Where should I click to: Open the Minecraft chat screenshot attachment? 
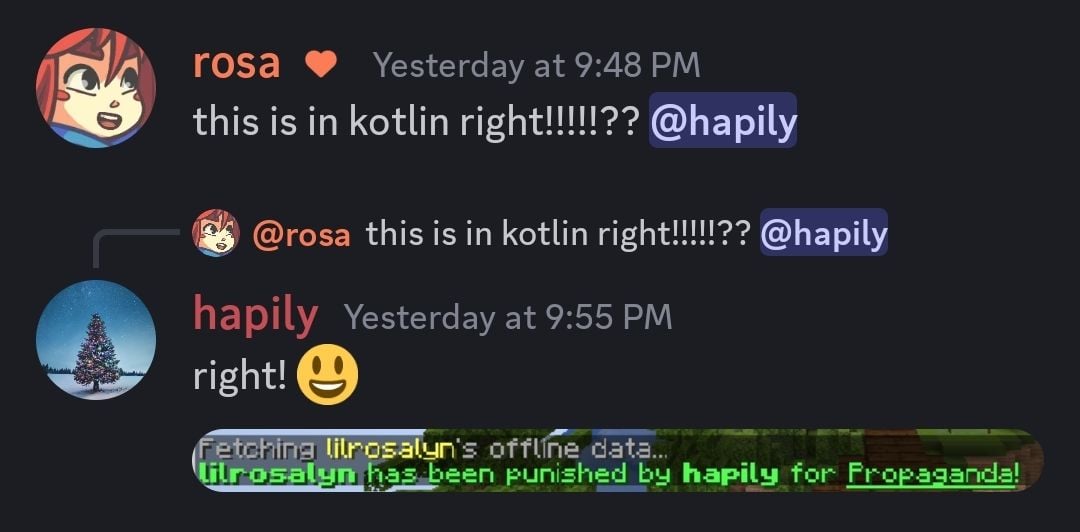(x=618, y=460)
